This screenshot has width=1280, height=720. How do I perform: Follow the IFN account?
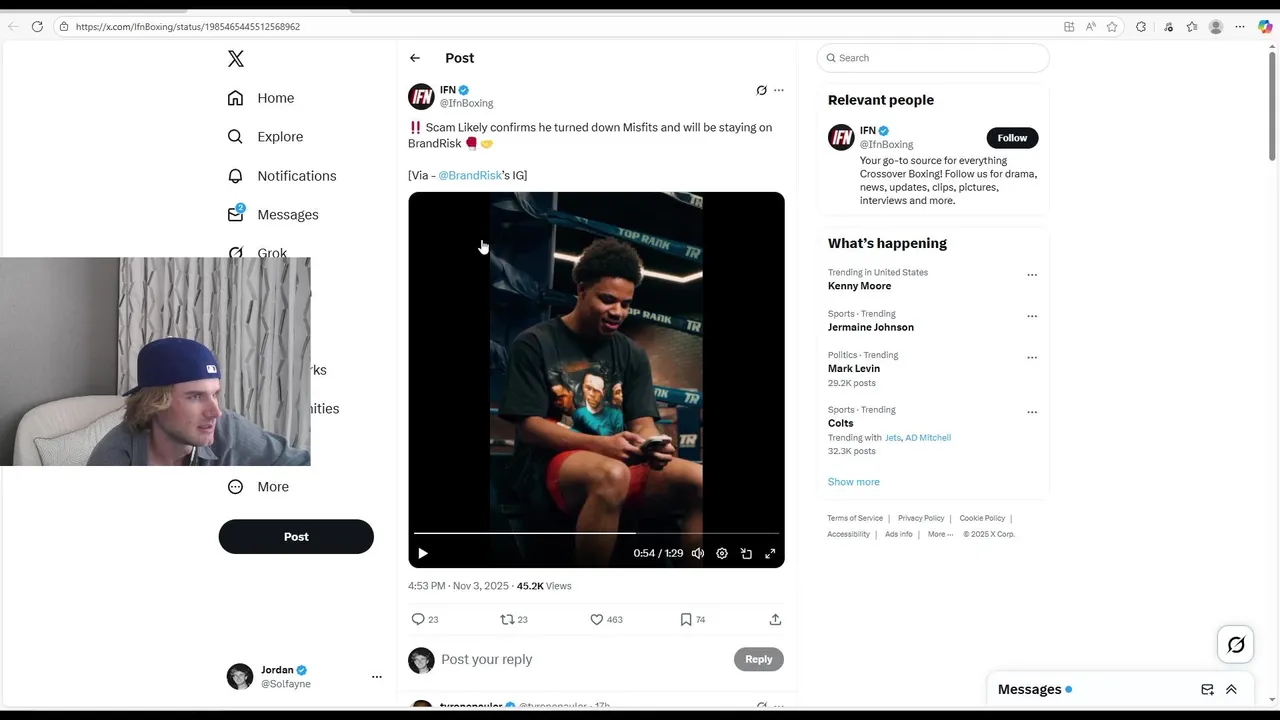click(1012, 138)
